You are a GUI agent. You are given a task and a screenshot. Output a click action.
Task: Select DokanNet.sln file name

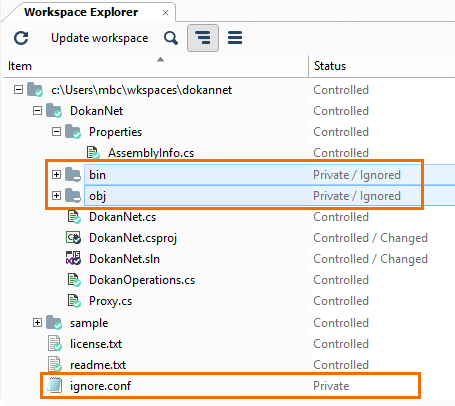tap(124, 259)
